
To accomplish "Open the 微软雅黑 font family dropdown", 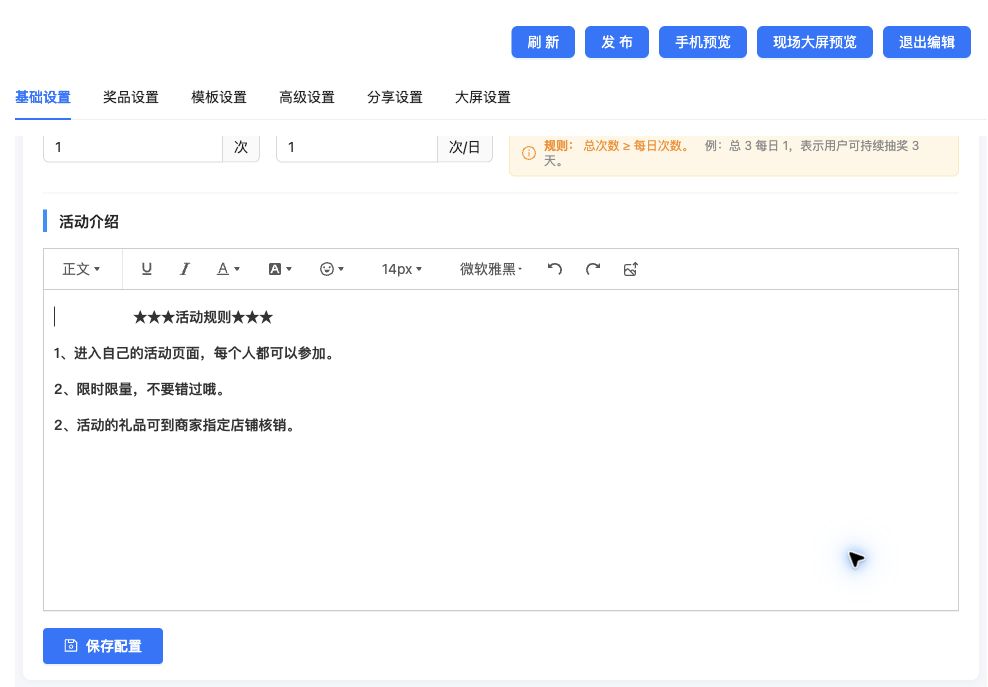I will 491,269.
